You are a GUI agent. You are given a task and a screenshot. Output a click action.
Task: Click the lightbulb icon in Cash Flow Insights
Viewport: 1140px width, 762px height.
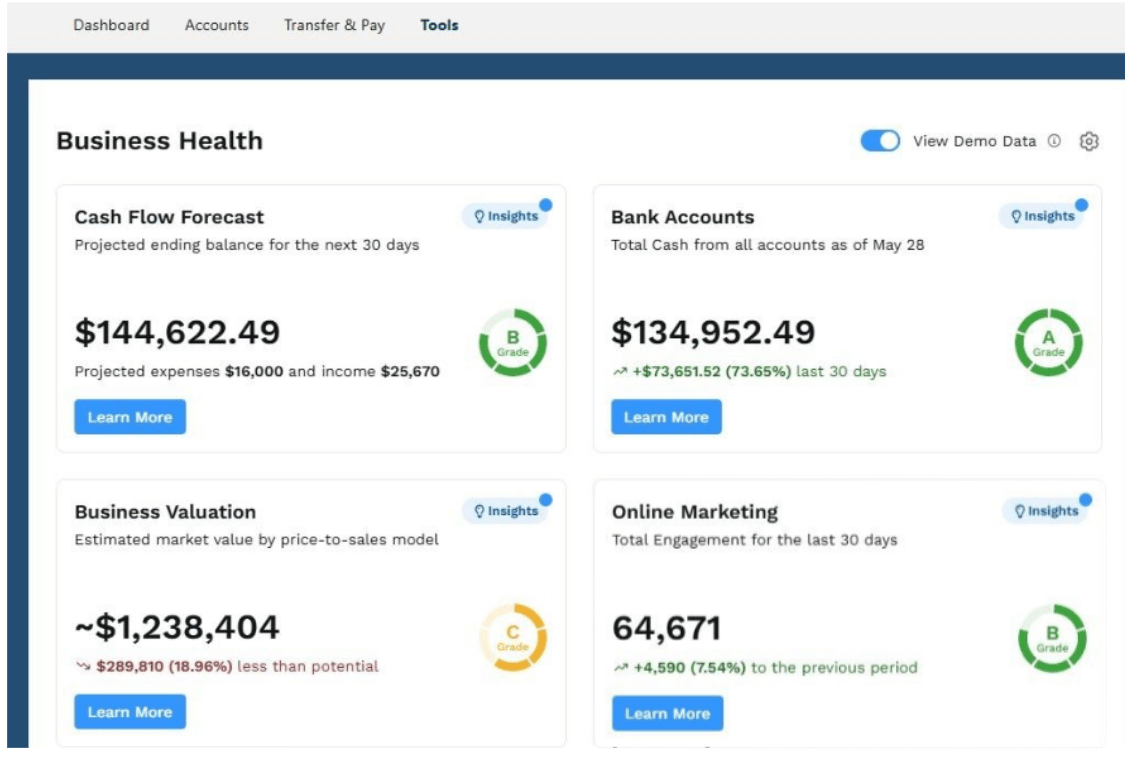coord(479,216)
